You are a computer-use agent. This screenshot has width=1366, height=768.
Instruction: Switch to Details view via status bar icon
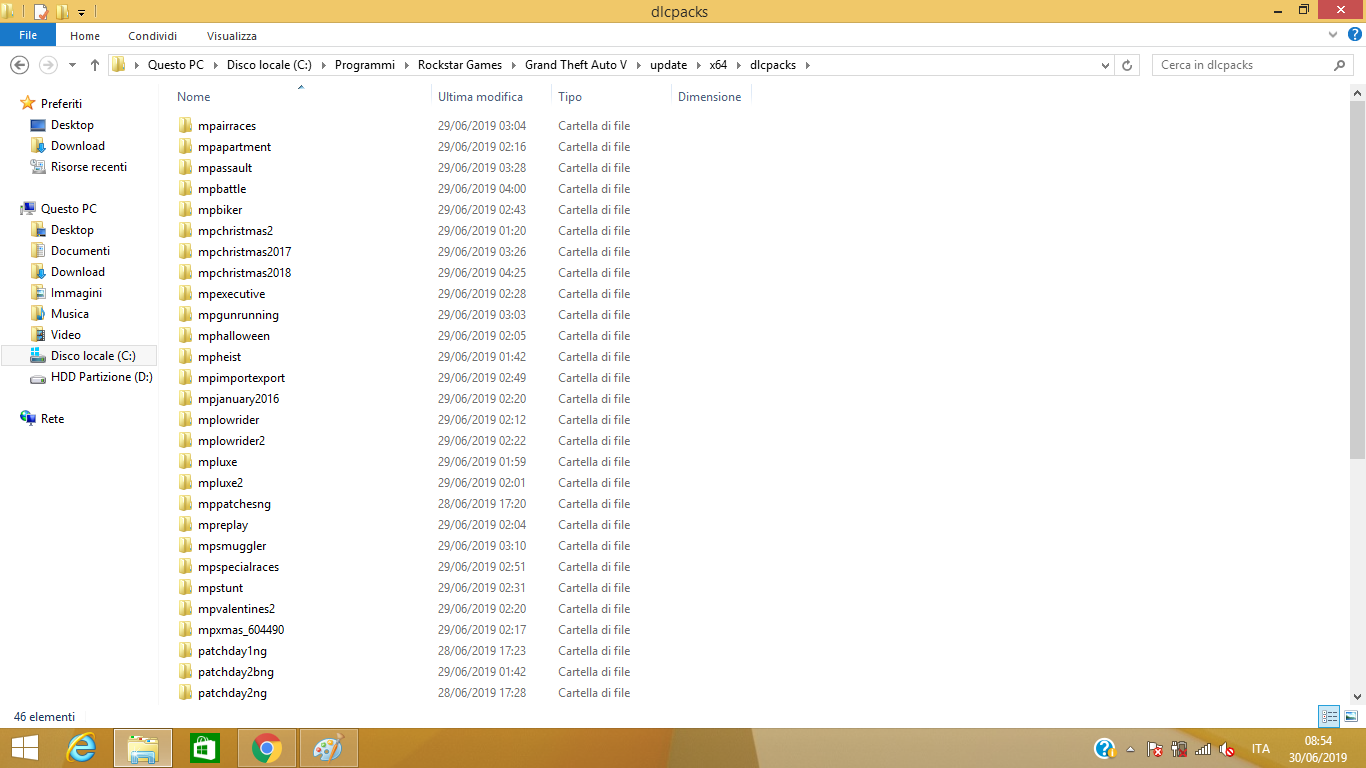tap(1329, 716)
